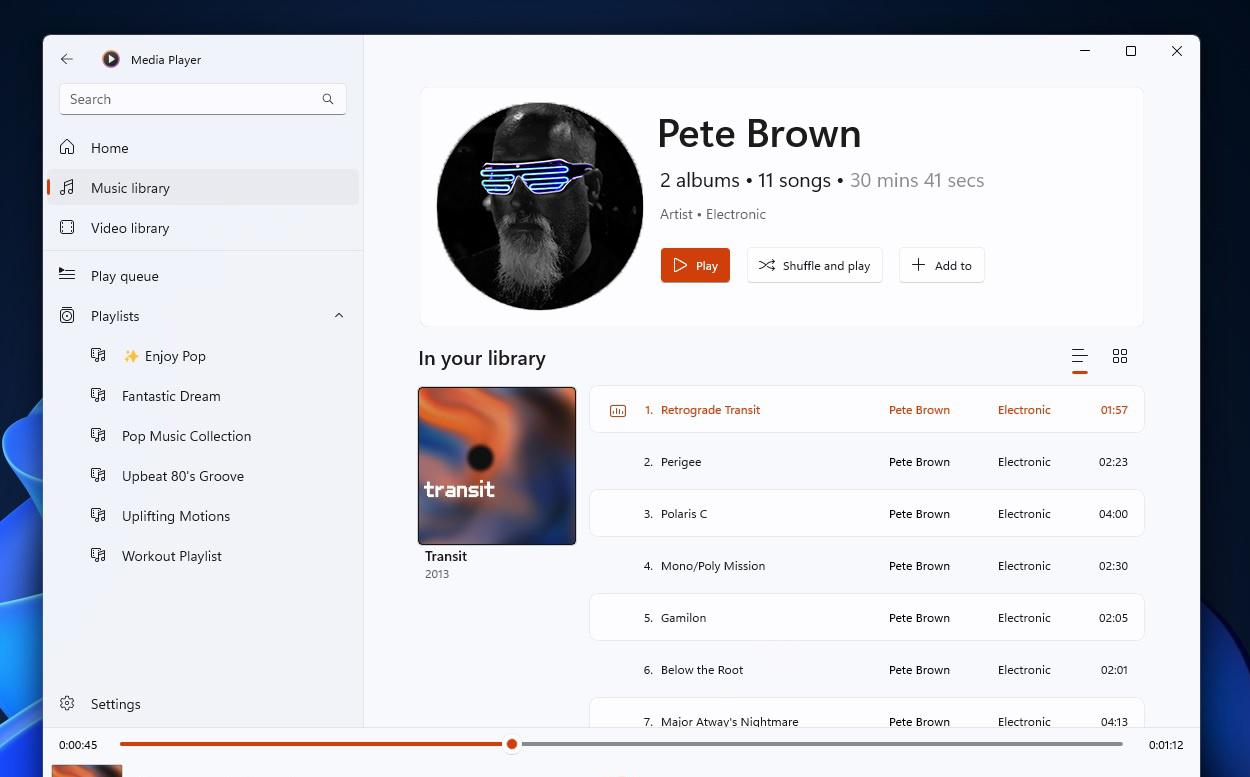The height and width of the screenshot is (777, 1250).
Task: Play all Pete Brown songs
Action: tap(695, 265)
